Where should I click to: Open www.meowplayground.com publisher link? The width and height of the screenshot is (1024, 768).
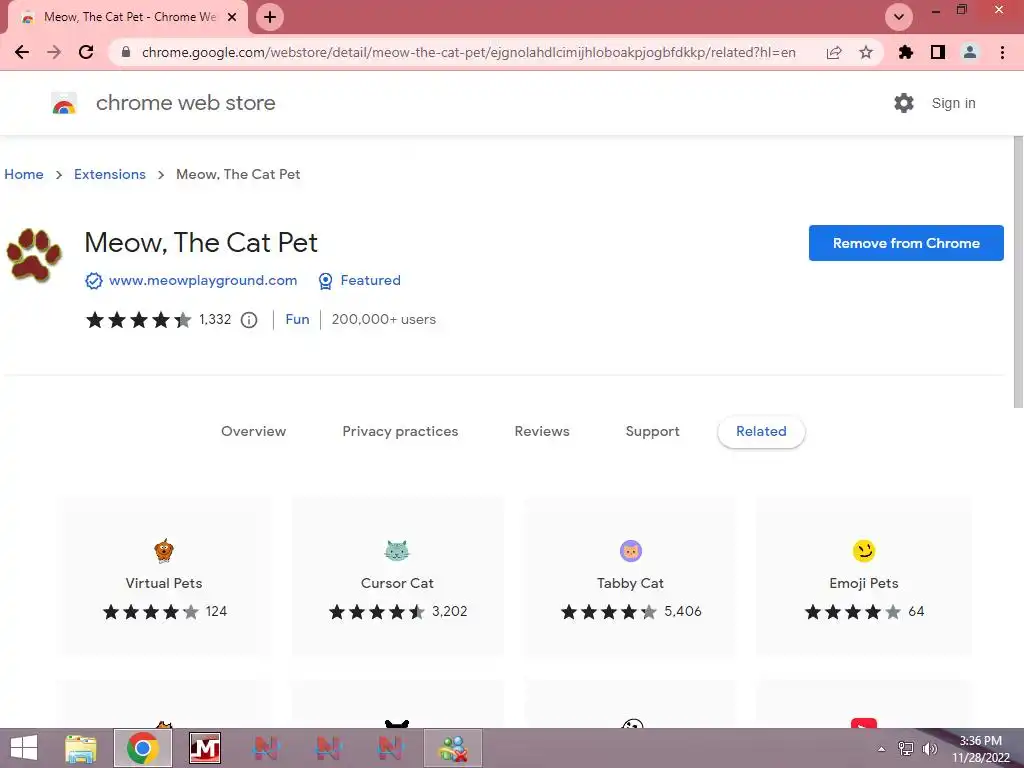(x=202, y=280)
